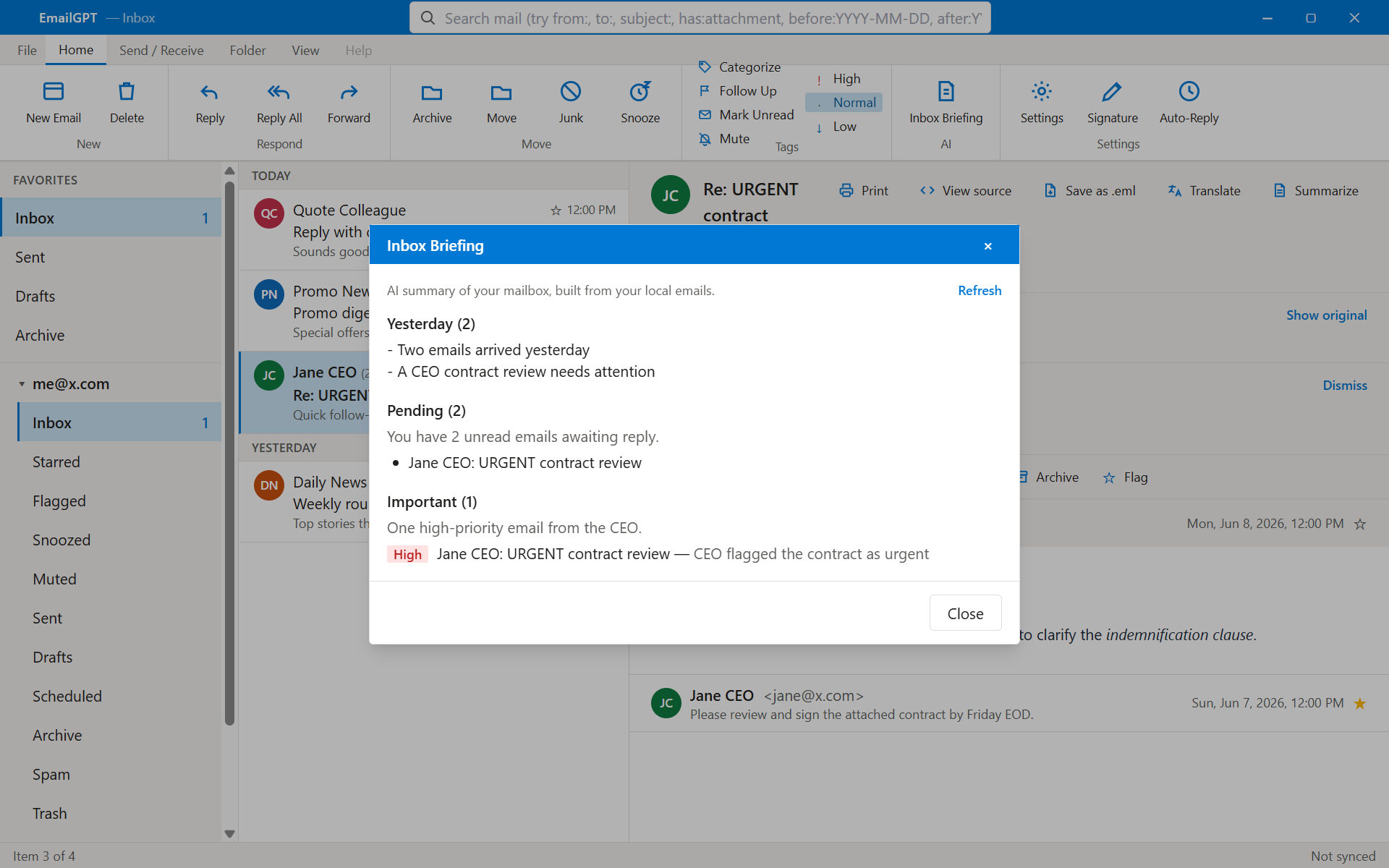Click the Close button in dialog

965,613
